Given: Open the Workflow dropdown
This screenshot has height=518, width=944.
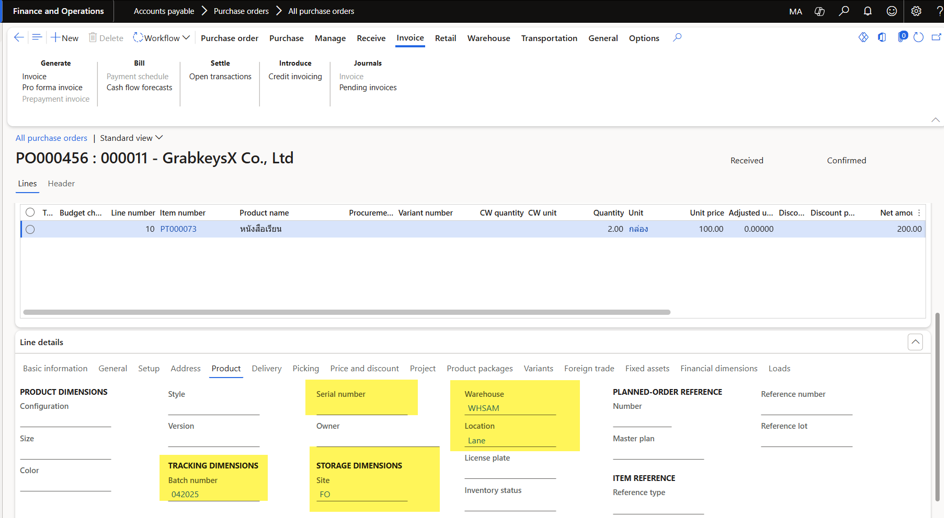Looking at the screenshot, I should pyautogui.click(x=161, y=38).
